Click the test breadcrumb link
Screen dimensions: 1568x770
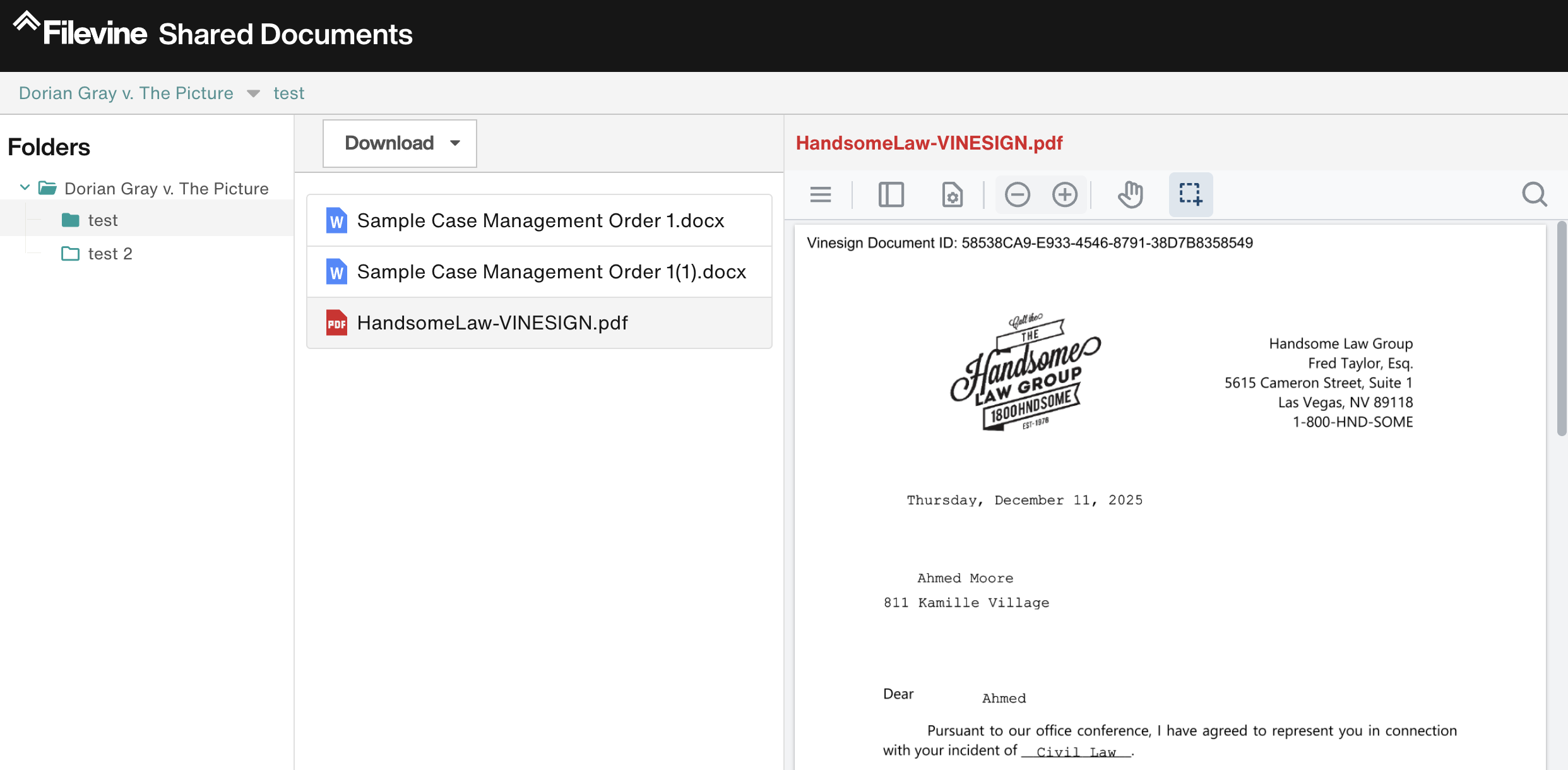coord(288,93)
